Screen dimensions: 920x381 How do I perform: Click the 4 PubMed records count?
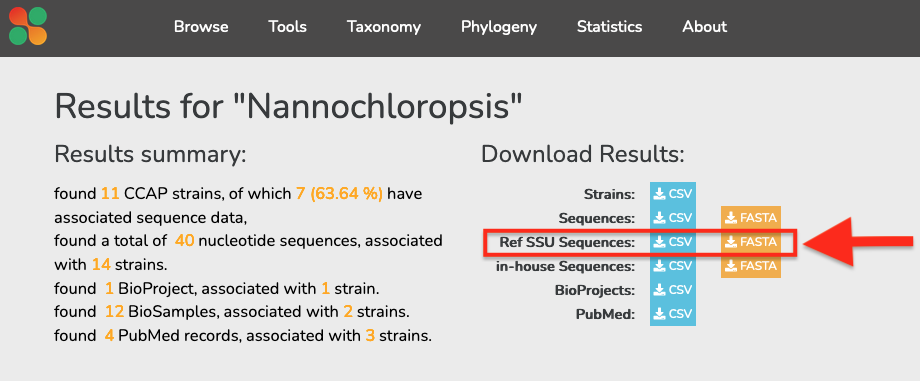click(109, 337)
